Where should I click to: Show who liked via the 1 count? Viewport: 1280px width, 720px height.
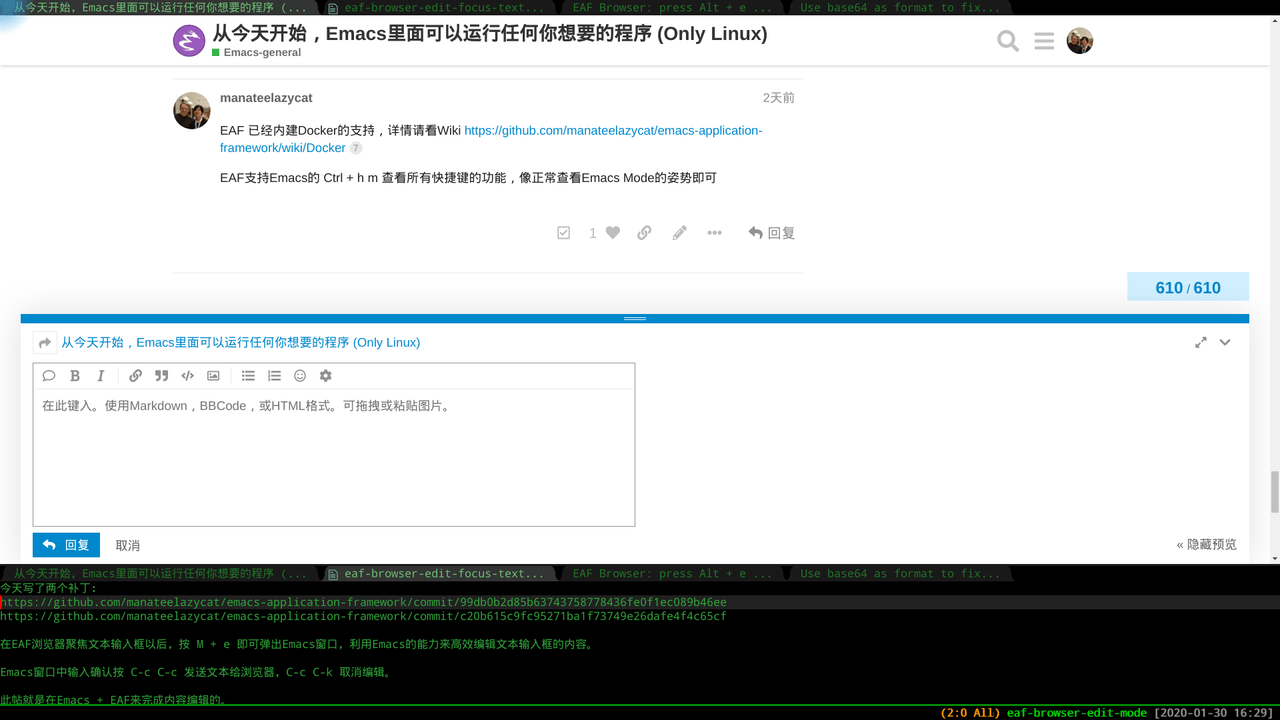[593, 233]
